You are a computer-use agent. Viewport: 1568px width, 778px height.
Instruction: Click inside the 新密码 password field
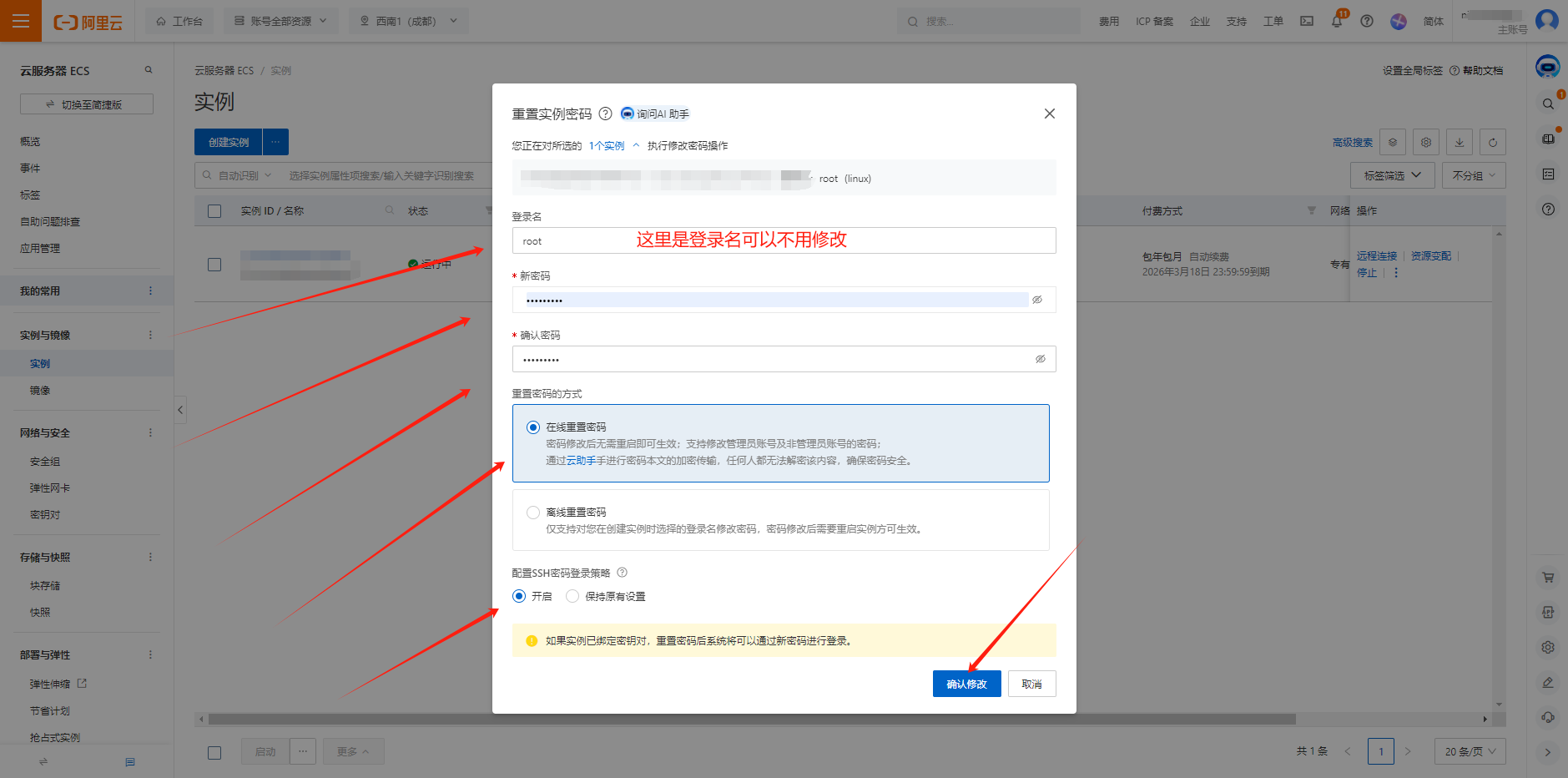click(751, 299)
